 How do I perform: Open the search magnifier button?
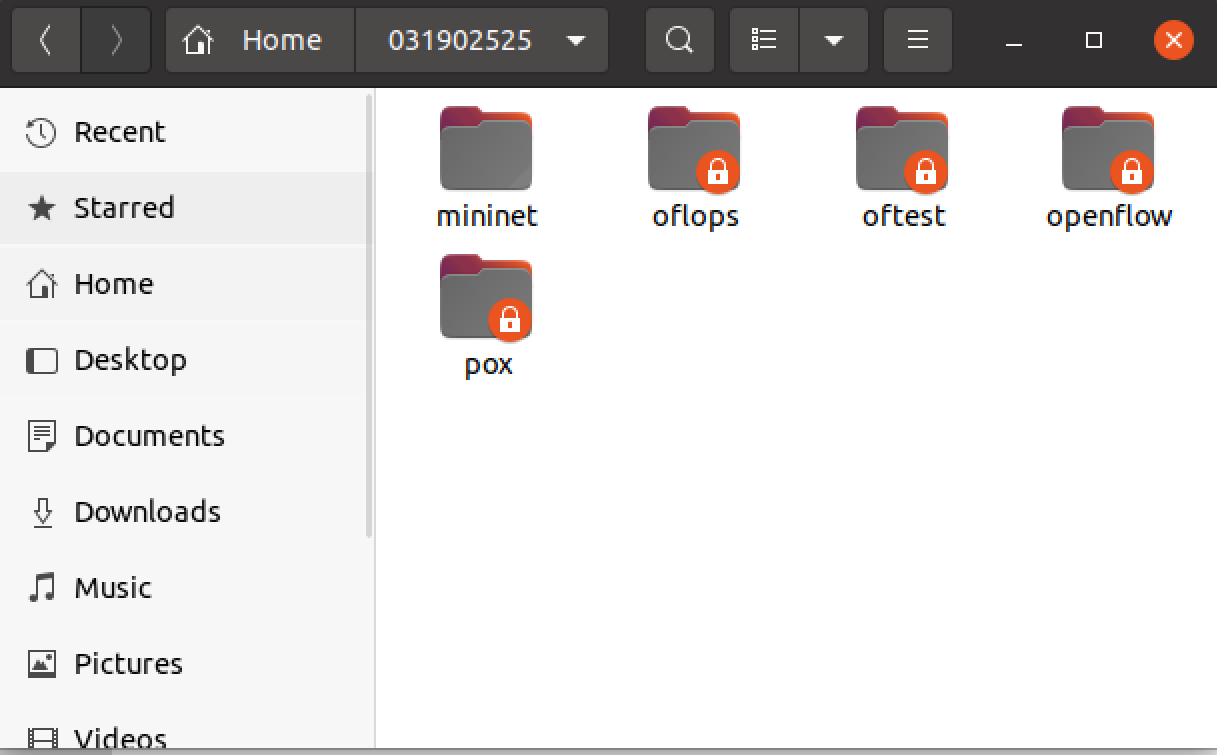click(679, 40)
